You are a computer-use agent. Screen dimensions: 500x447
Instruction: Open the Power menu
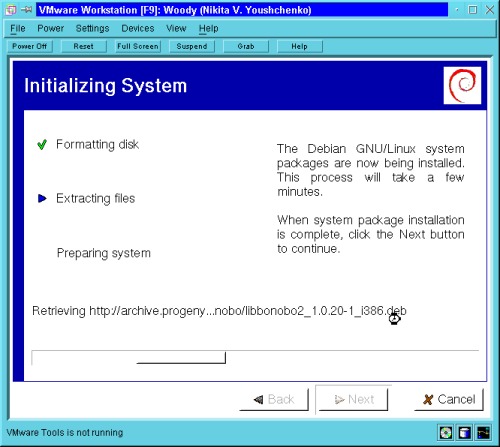tap(50, 28)
